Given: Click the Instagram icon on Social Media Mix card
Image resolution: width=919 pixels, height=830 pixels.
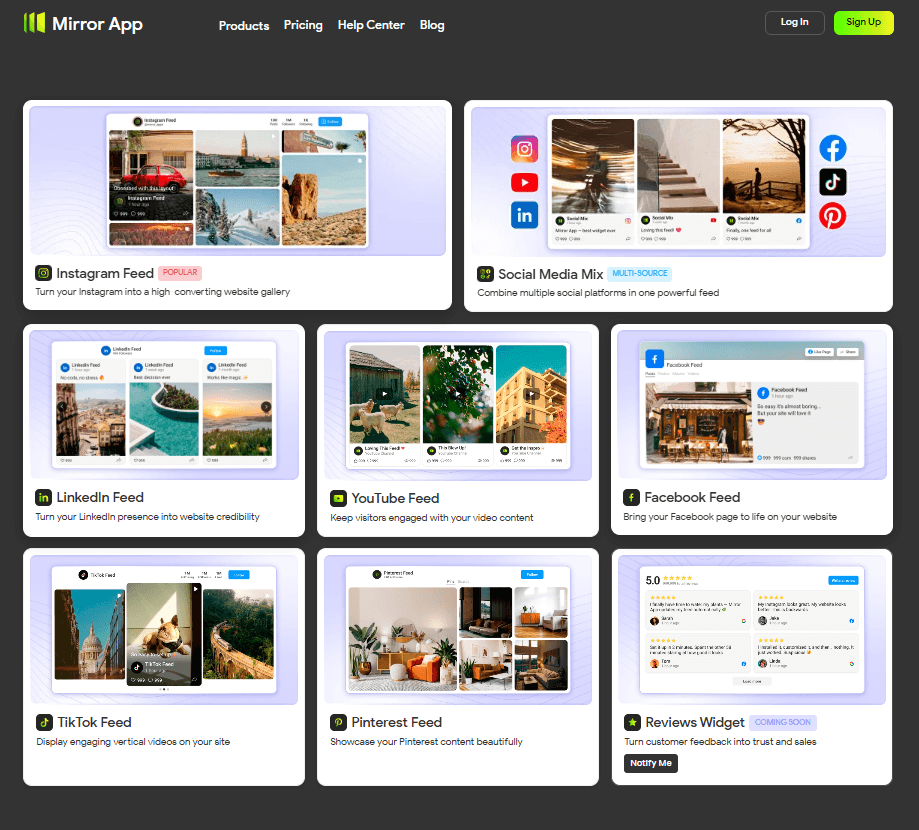Looking at the screenshot, I should point(524,148).
